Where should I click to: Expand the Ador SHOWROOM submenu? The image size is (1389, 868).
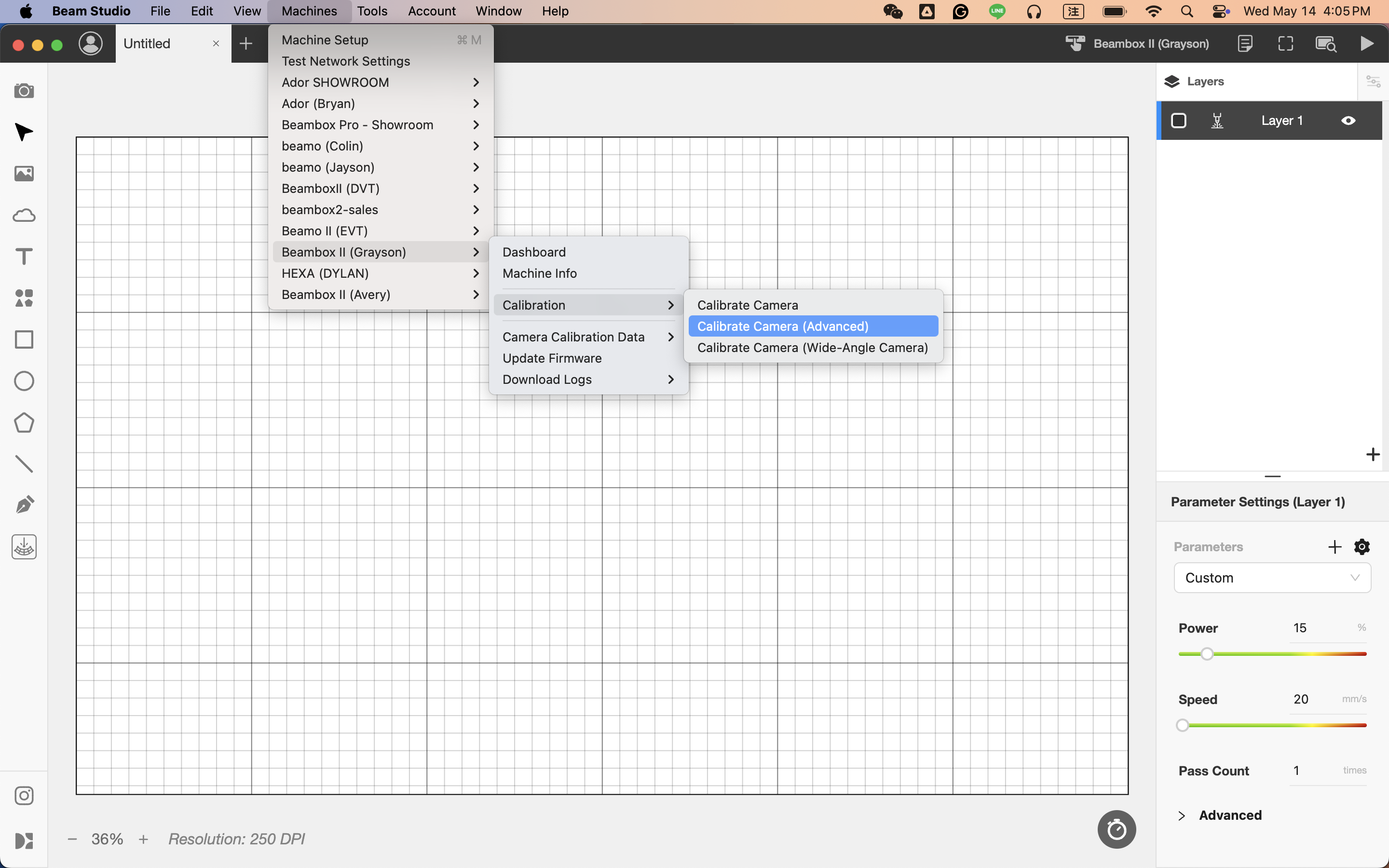380,82
